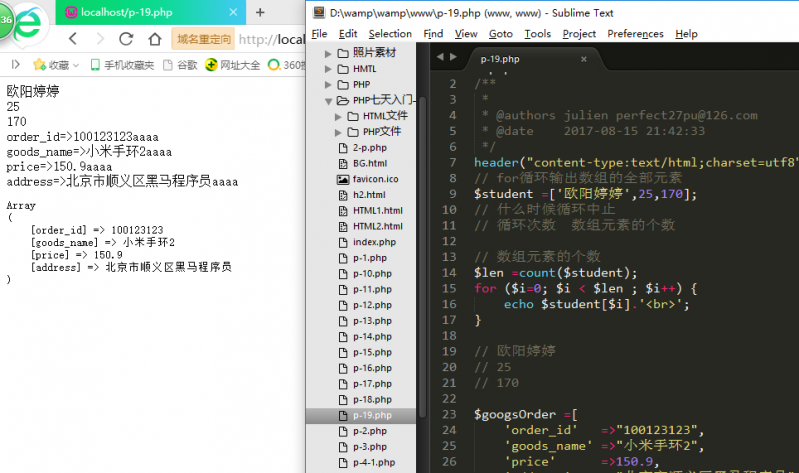The image size is (799, 473).
Task: Click the 域名重定向 button
Action: 203,39
